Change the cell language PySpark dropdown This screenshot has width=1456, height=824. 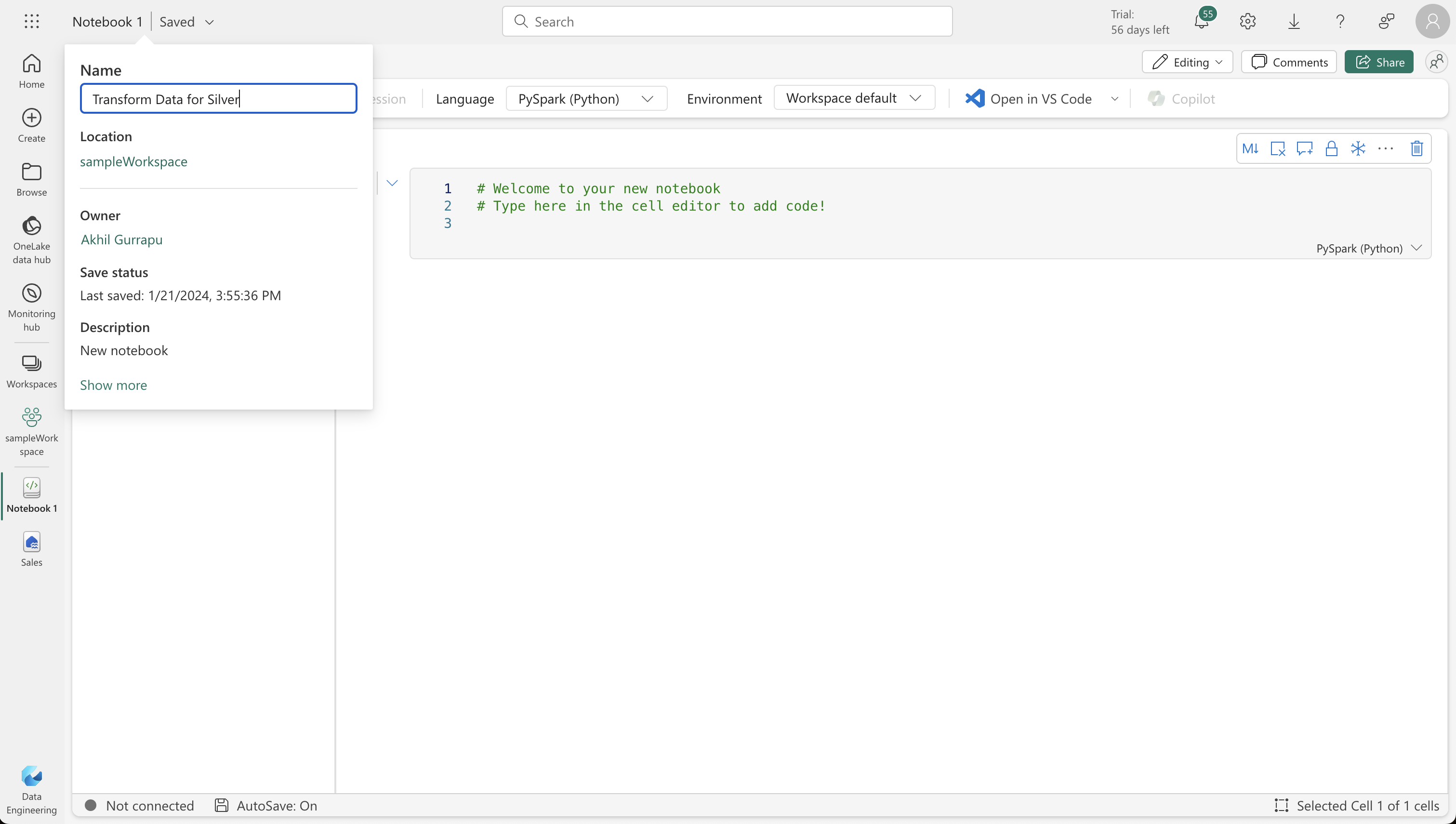1369,248
